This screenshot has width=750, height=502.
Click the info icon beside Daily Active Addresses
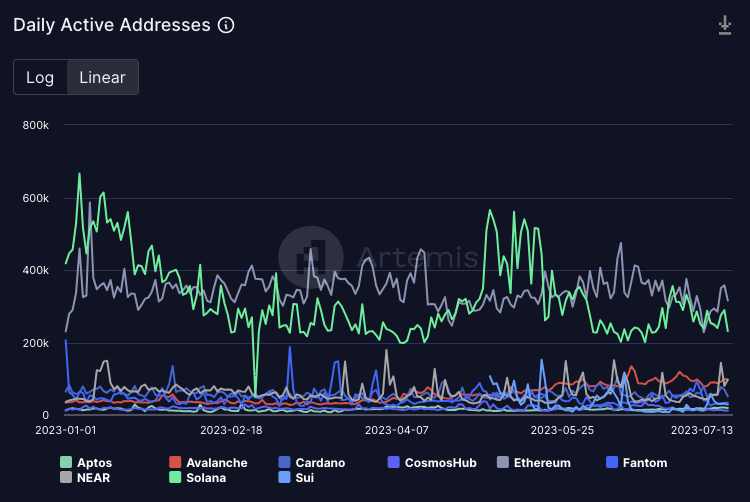(226, 25)
